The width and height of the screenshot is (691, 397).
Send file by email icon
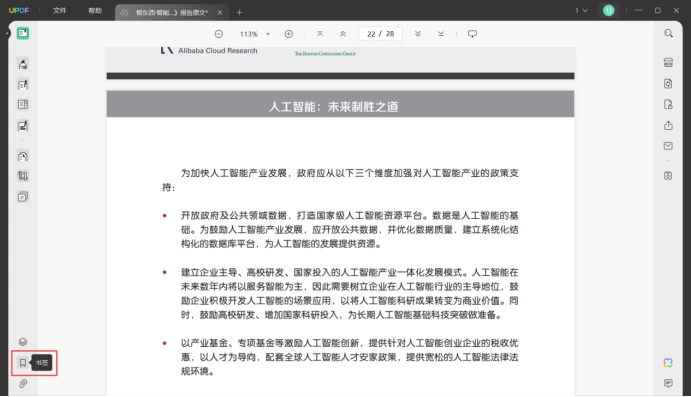point(669,146)
